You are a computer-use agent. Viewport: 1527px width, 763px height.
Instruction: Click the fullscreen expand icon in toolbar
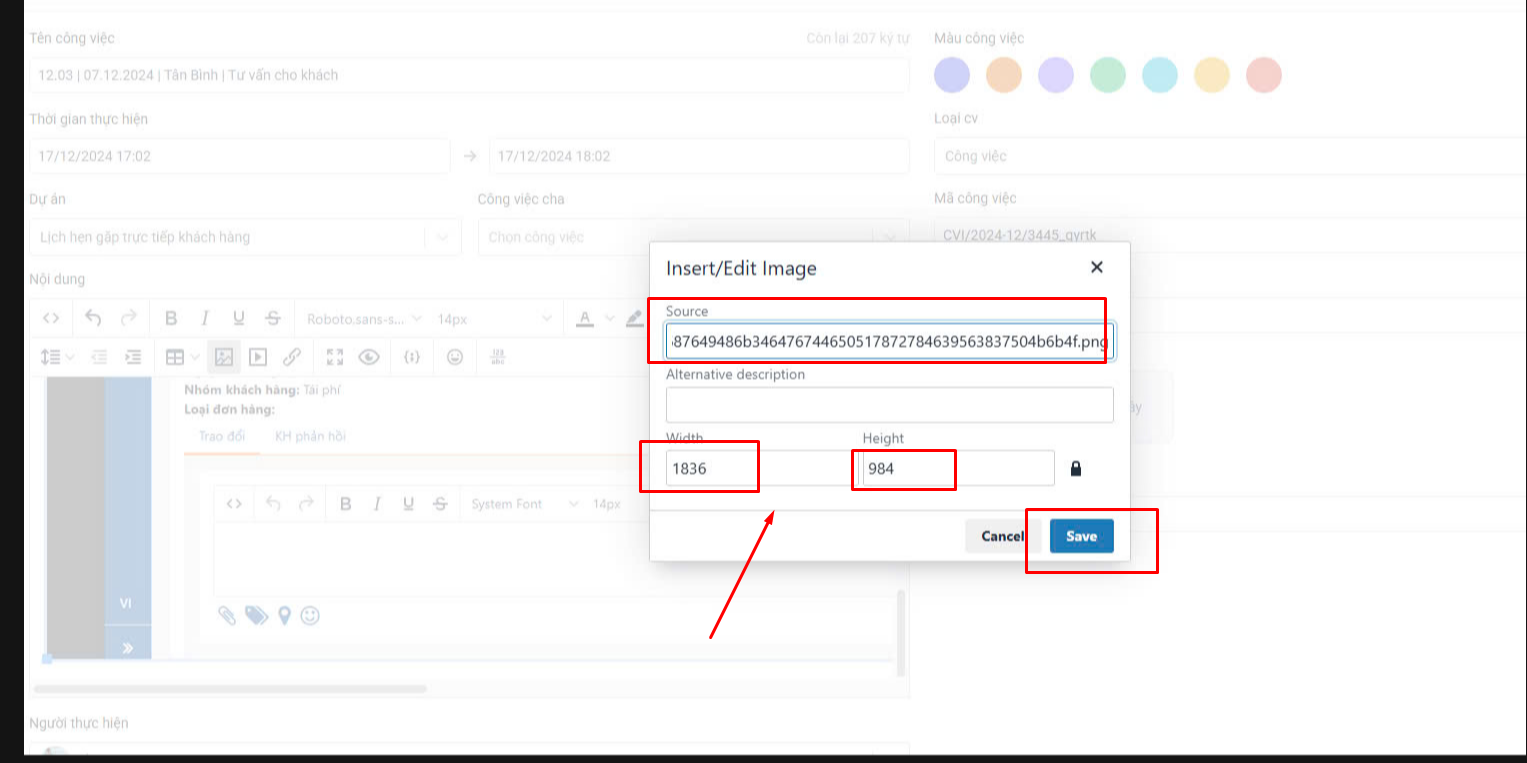(x=335, y=357)
